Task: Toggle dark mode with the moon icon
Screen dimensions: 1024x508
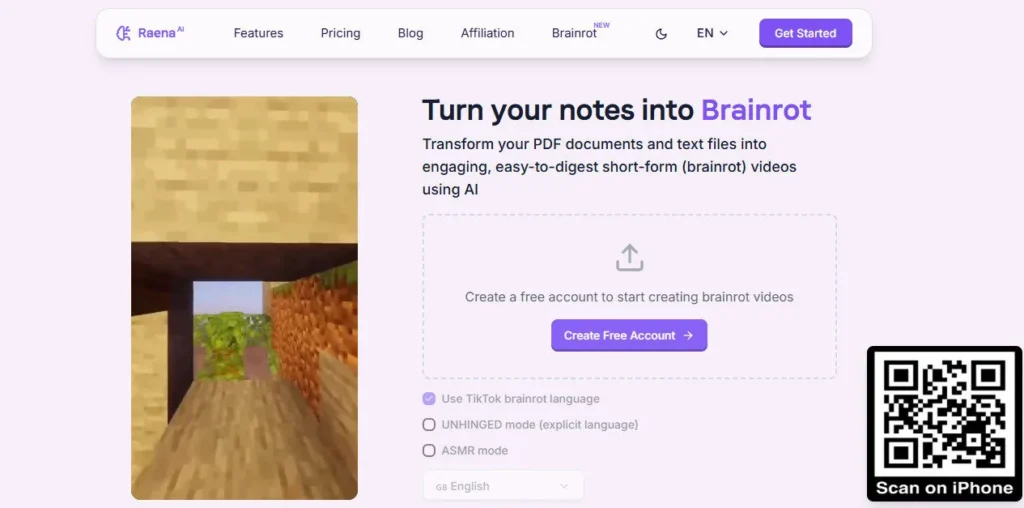Action: [661, 34]
